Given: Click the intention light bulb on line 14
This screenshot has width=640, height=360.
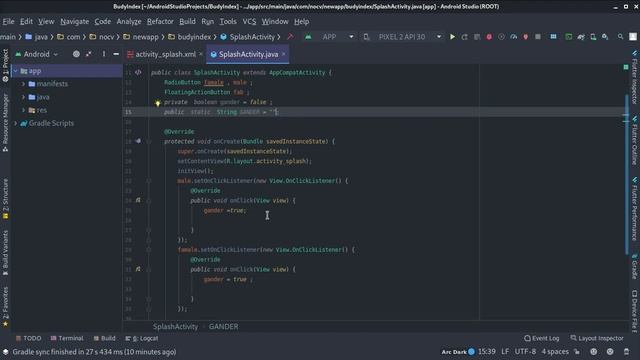Looking at the screenshot, I should pyautogui.click(x=158, y=103).
